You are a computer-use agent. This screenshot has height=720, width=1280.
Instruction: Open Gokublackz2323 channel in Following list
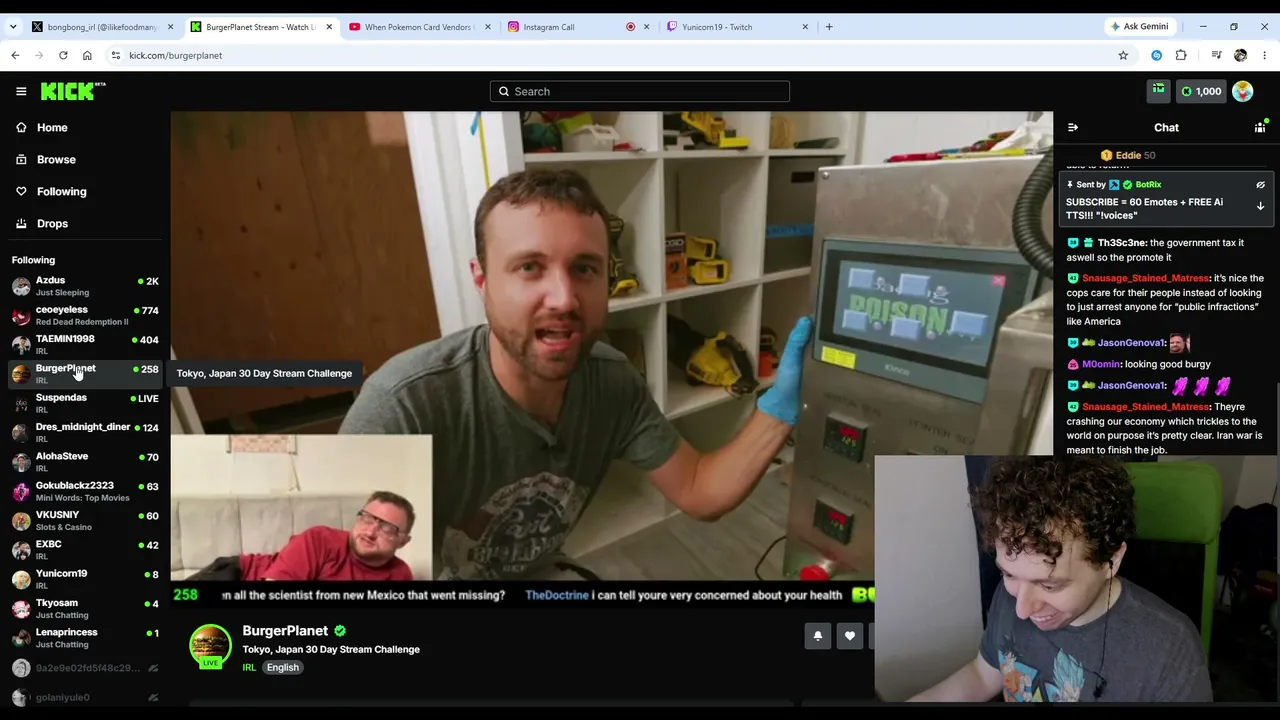[x=85, y=491]
